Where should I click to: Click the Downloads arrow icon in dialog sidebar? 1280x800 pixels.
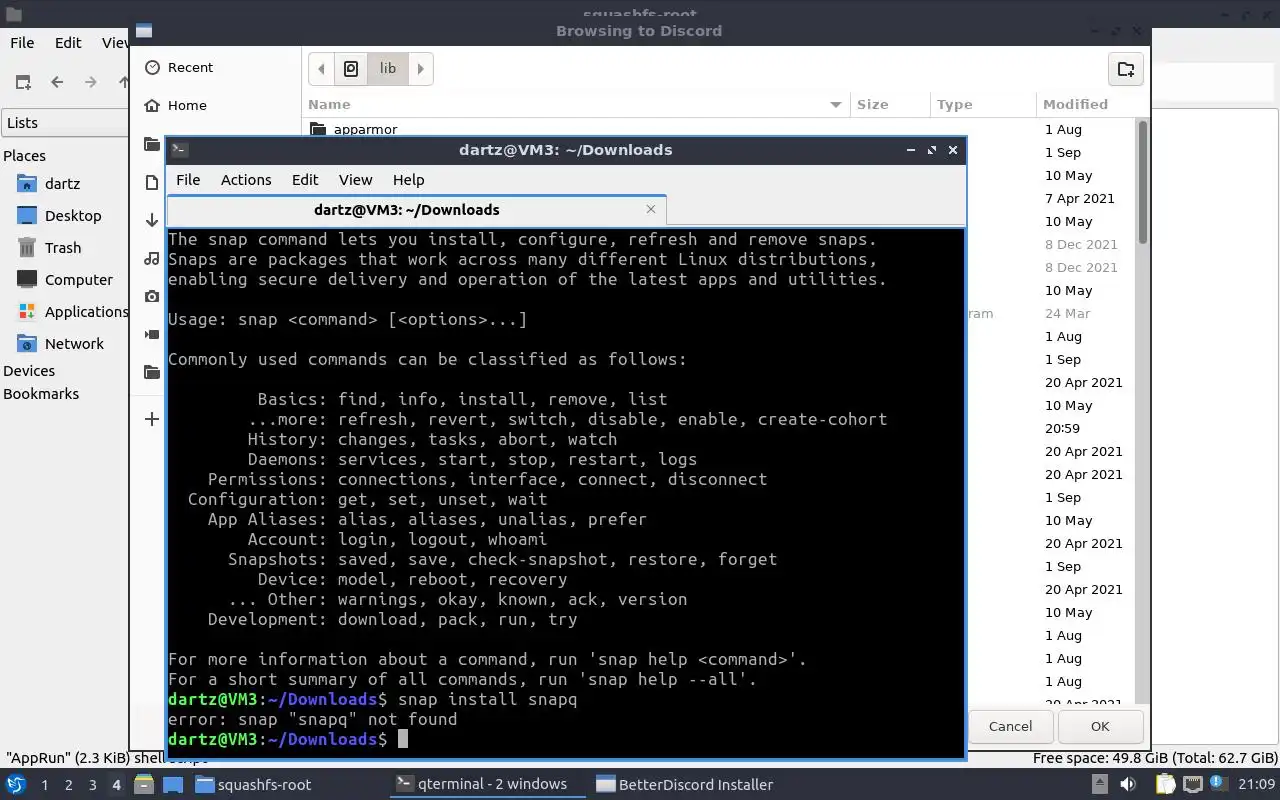(152, 220)
